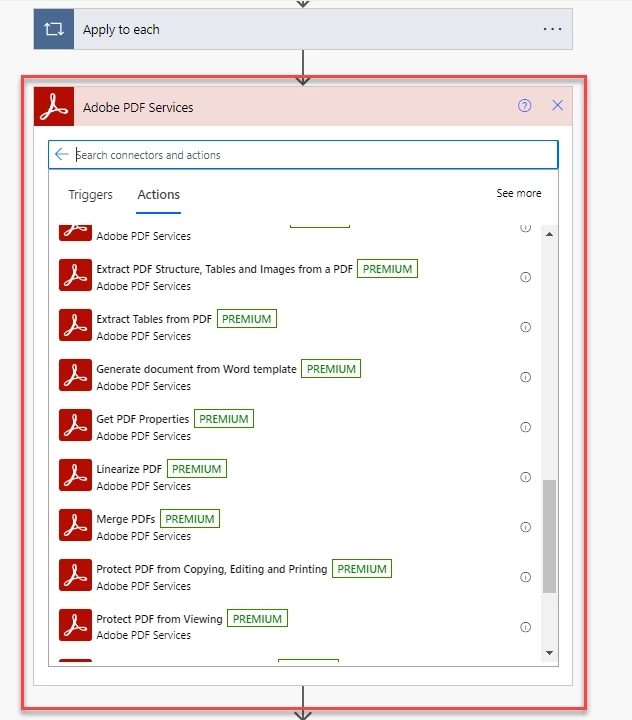Click icon beside Extract Tables from PDF

tap(75, 325)
